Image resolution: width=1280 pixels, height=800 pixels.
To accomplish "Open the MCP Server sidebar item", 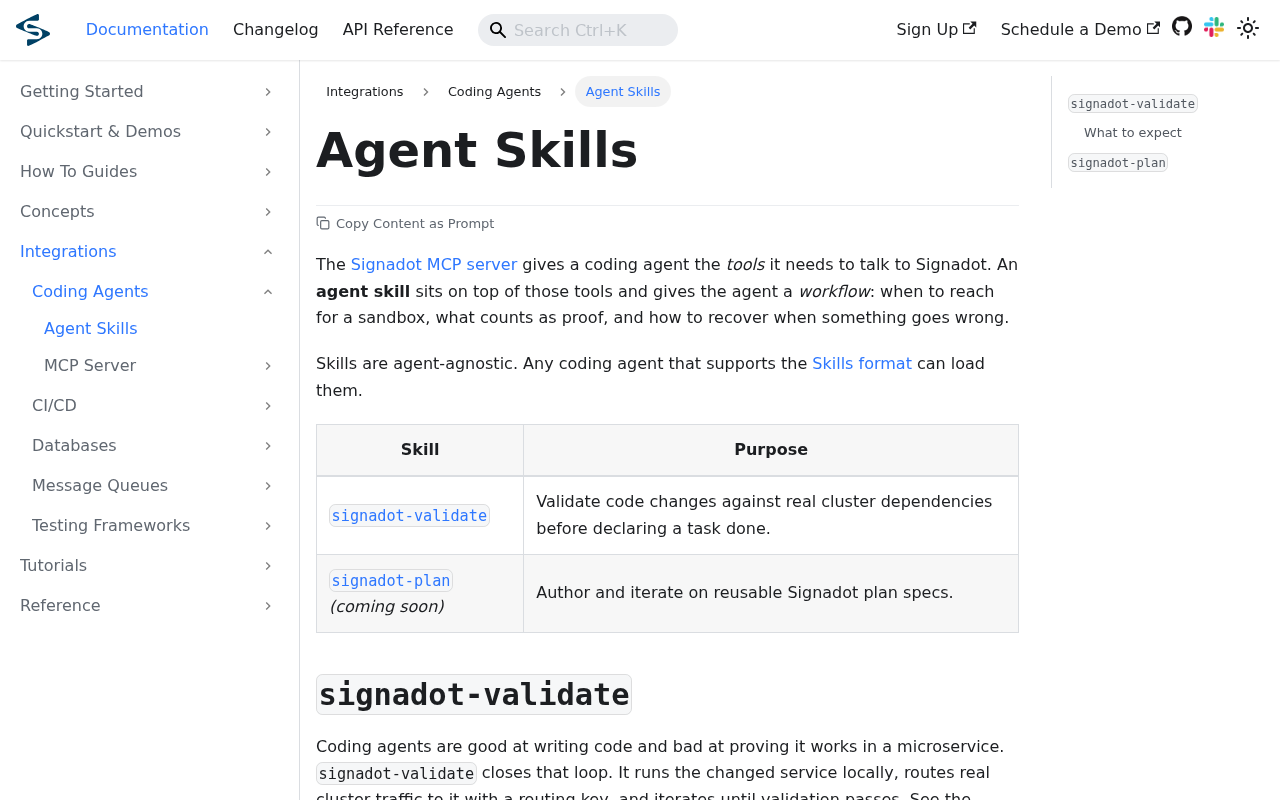I will [x=90, y=366].
